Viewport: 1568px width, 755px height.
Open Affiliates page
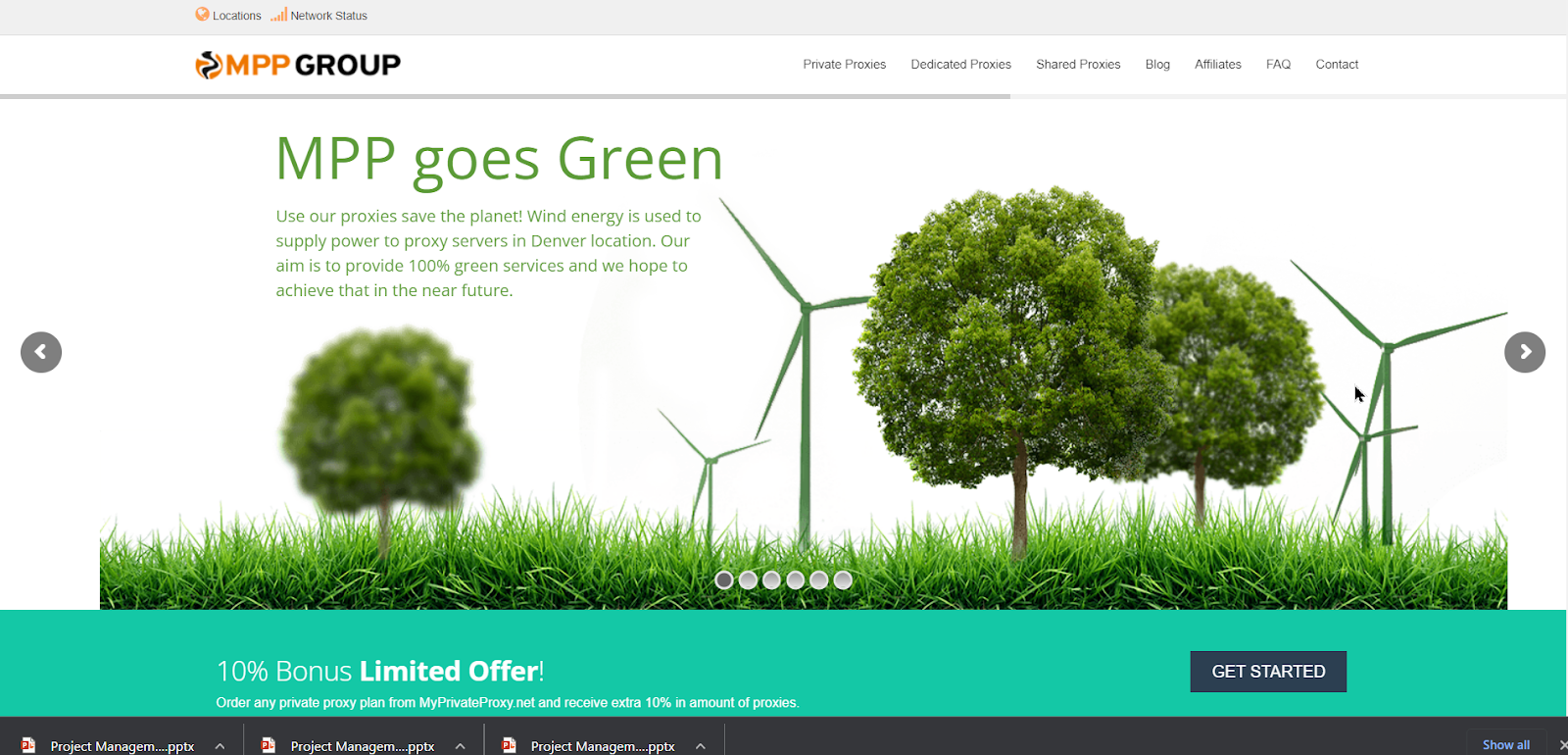pos(1217,65)
